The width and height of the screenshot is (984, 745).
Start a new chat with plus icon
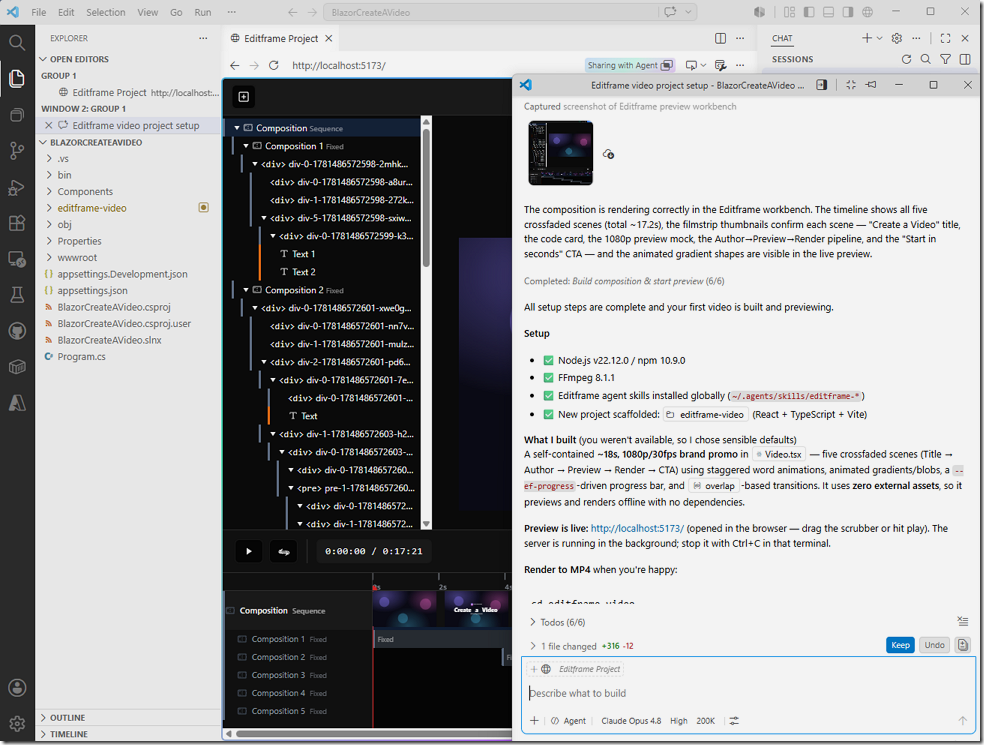click(867, 38)
